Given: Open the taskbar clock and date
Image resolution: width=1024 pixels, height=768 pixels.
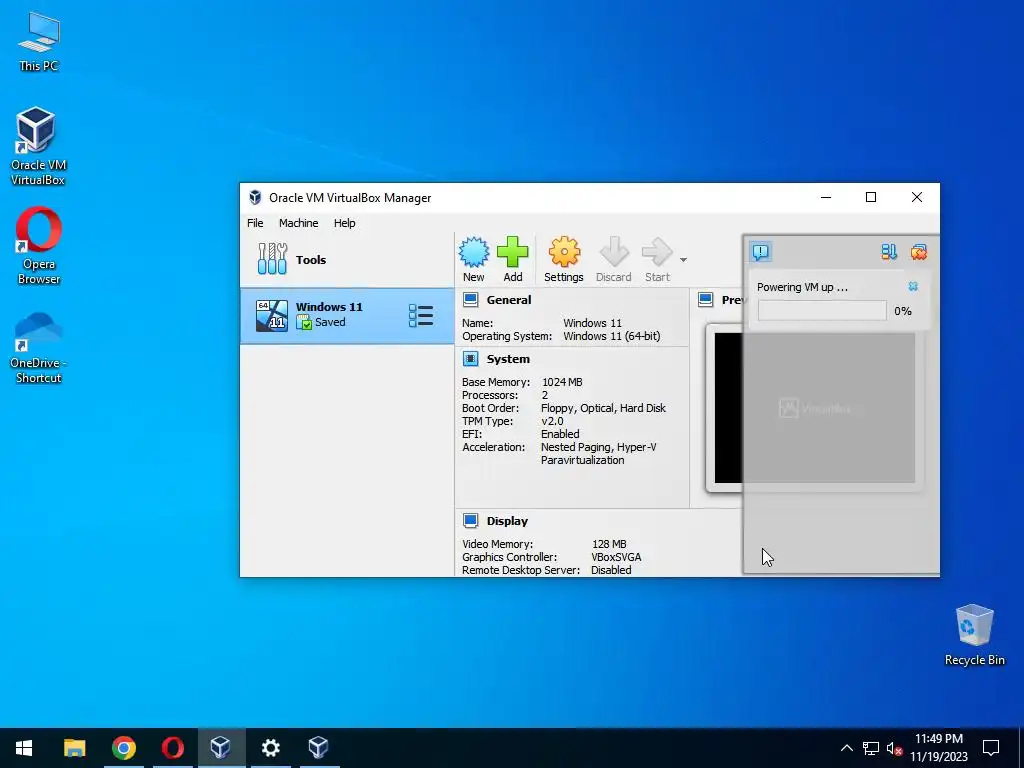Looking at the screenshot, I should (x=938, y=748).
